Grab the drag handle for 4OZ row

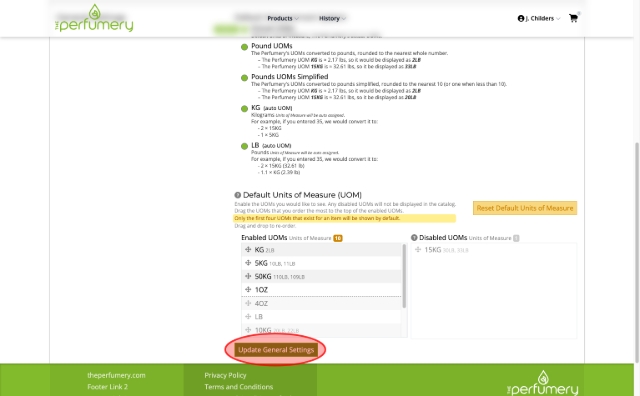[x=248, y=303]
